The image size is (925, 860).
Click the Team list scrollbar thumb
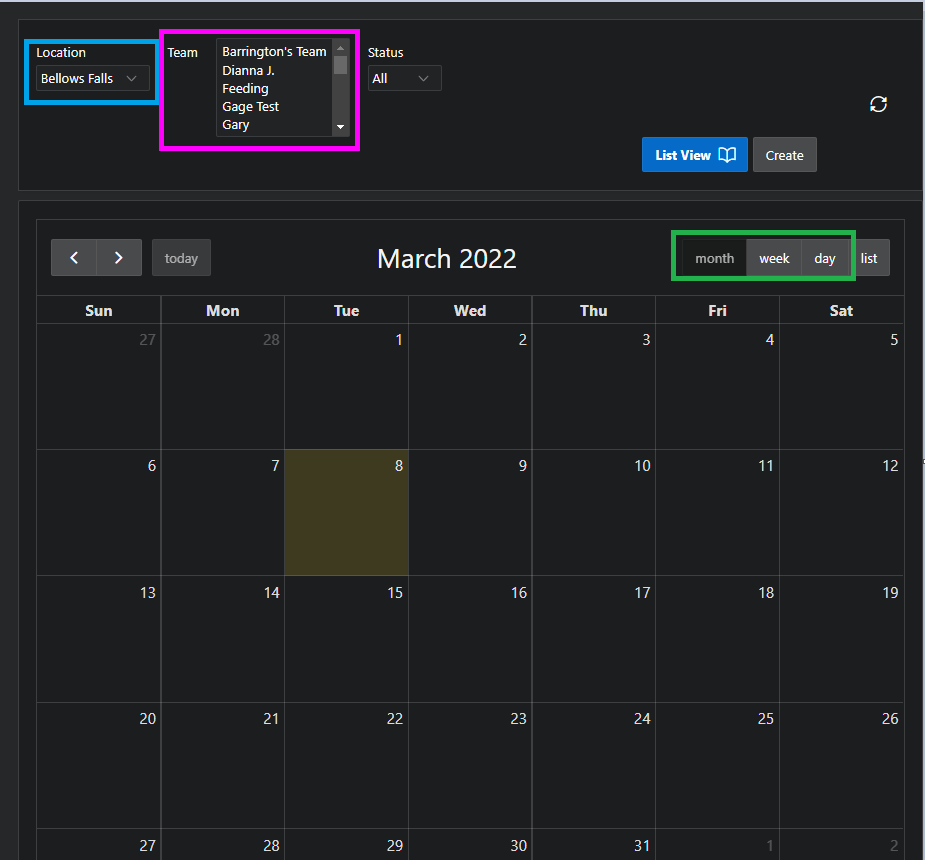tap(340, 65)
